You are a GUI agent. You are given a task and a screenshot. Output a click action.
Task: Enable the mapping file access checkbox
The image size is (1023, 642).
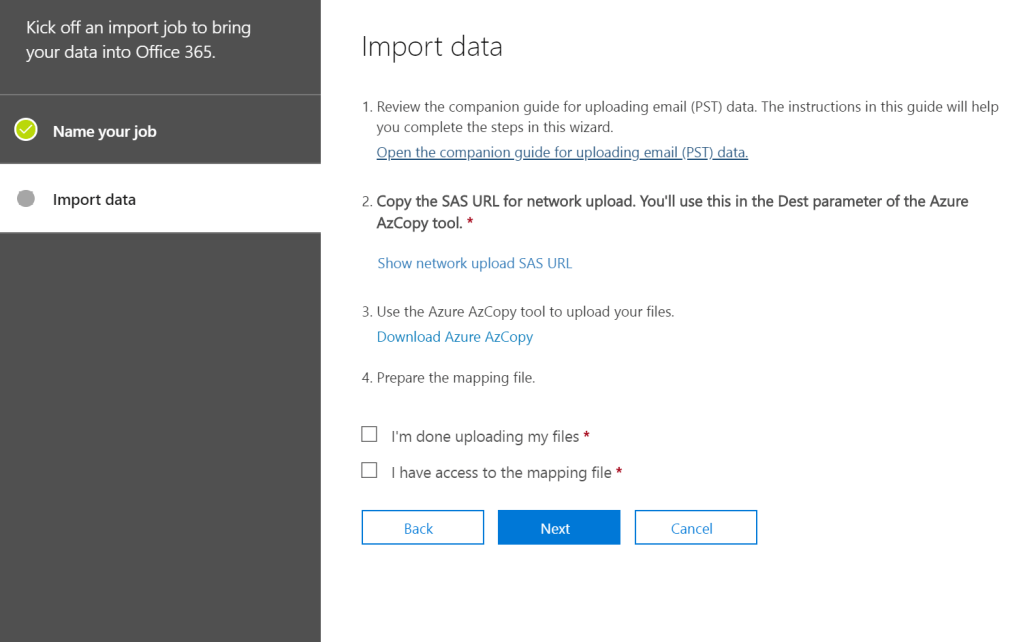pyautogui.click(x=370, y=470)
